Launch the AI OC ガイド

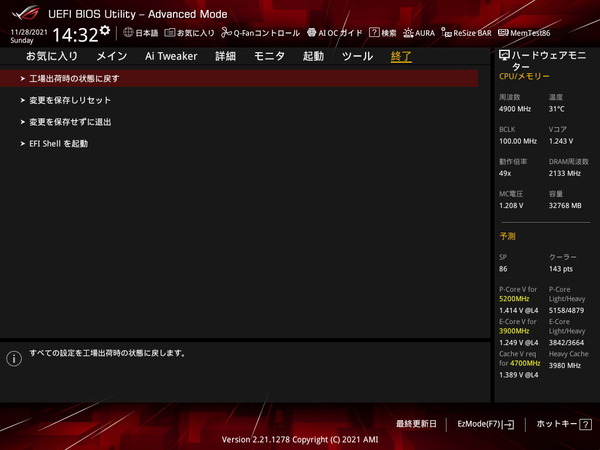coord(335,33)
